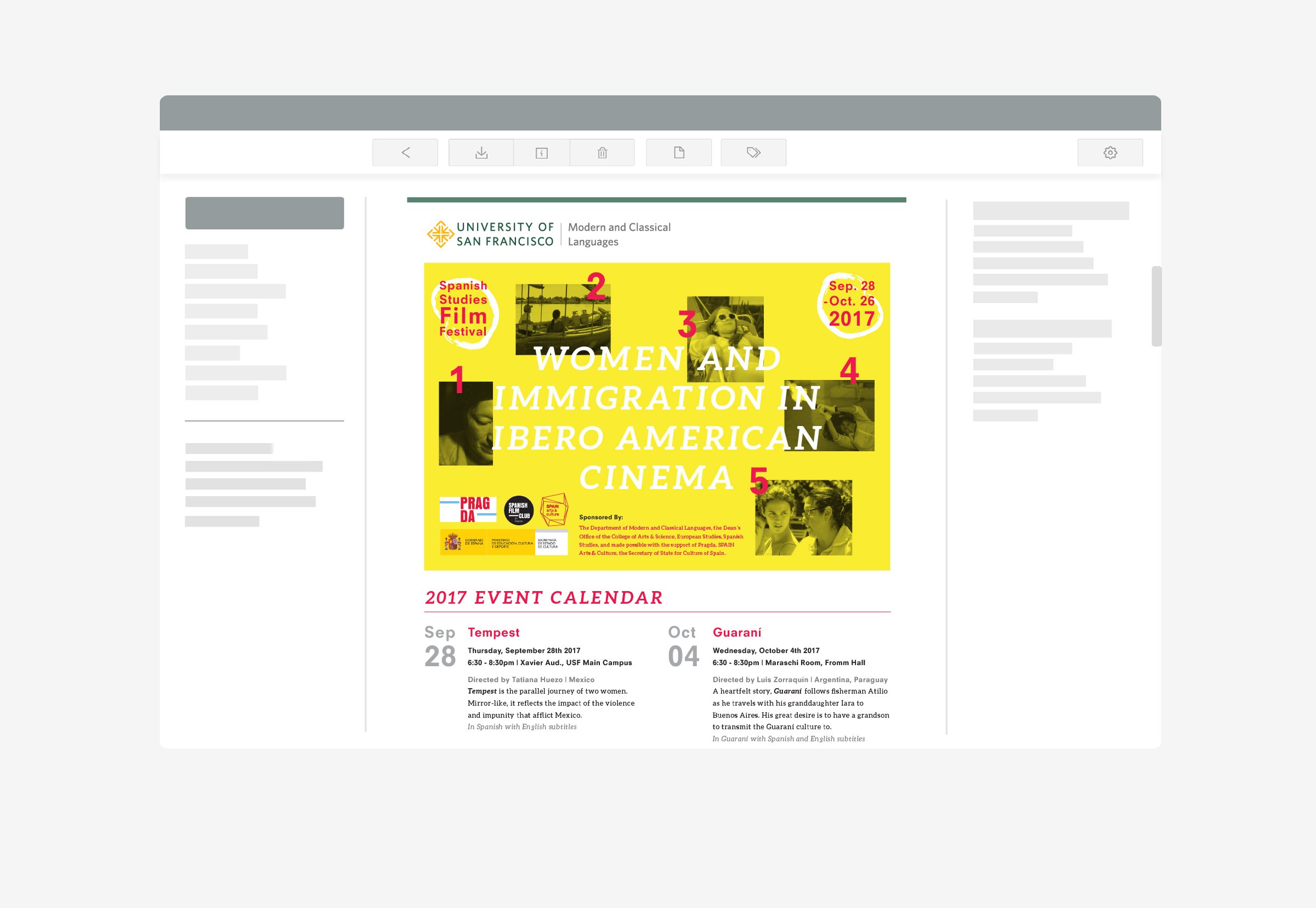Click film still photo number 4
This screenshot has width=1316, height=908.
click(829, 415)
